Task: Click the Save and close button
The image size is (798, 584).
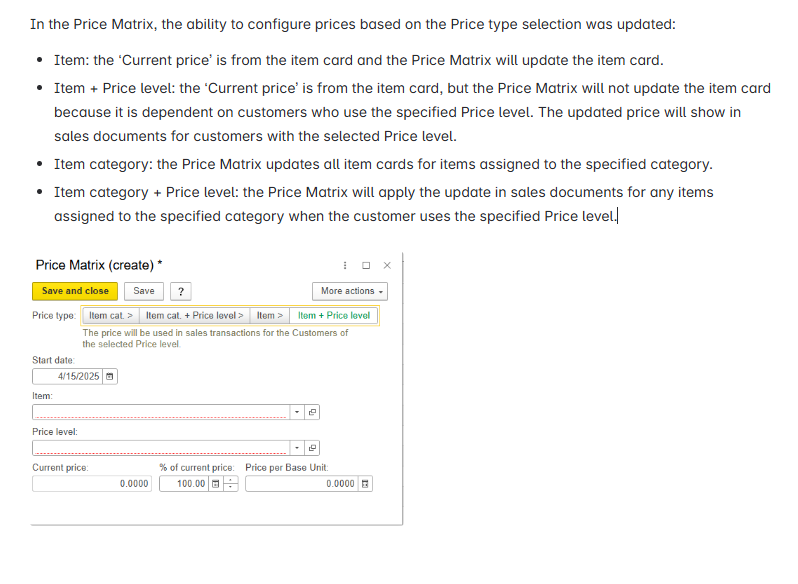Action: click(x=75, y=291)
